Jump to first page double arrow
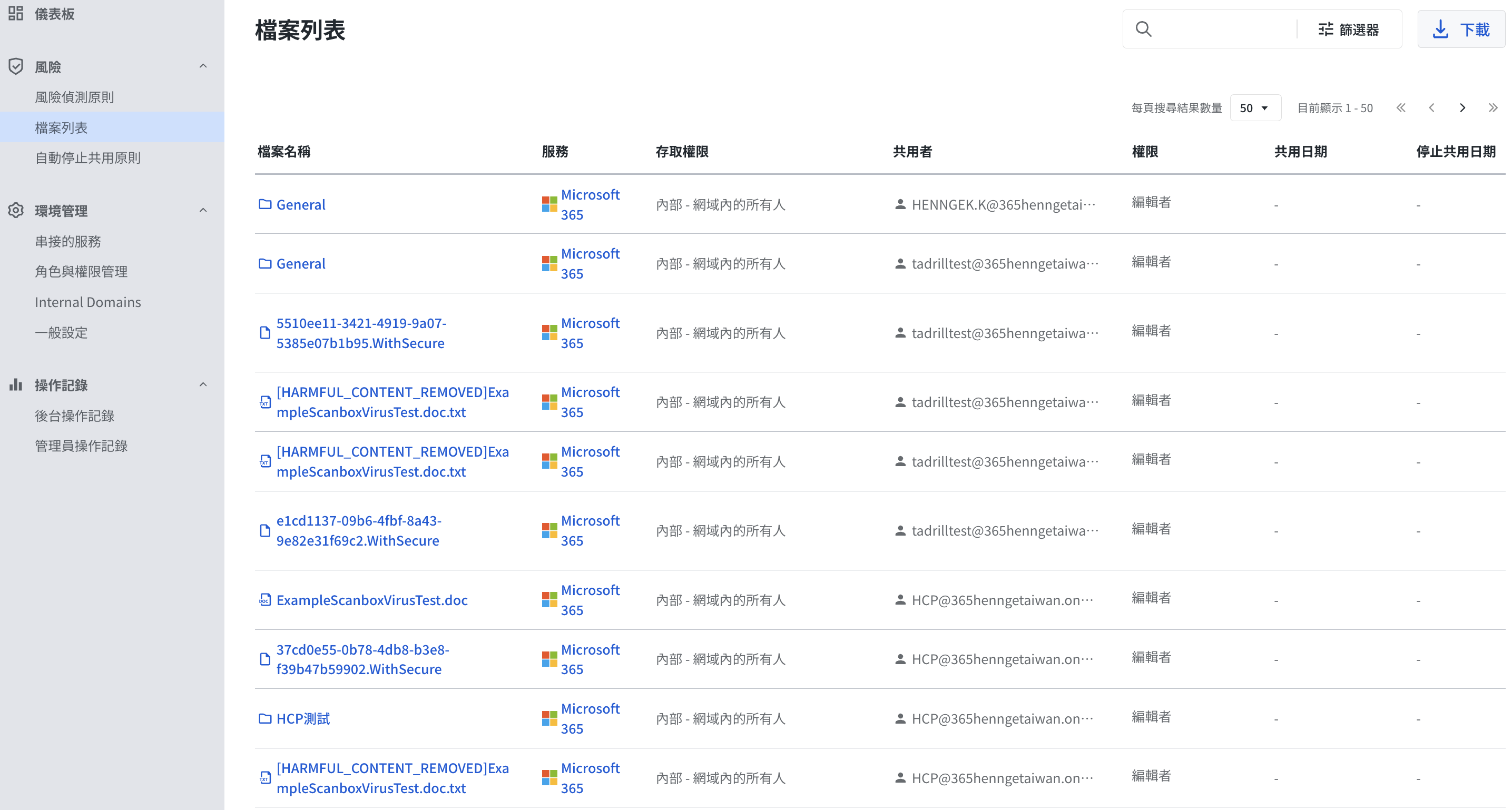 1401,108
